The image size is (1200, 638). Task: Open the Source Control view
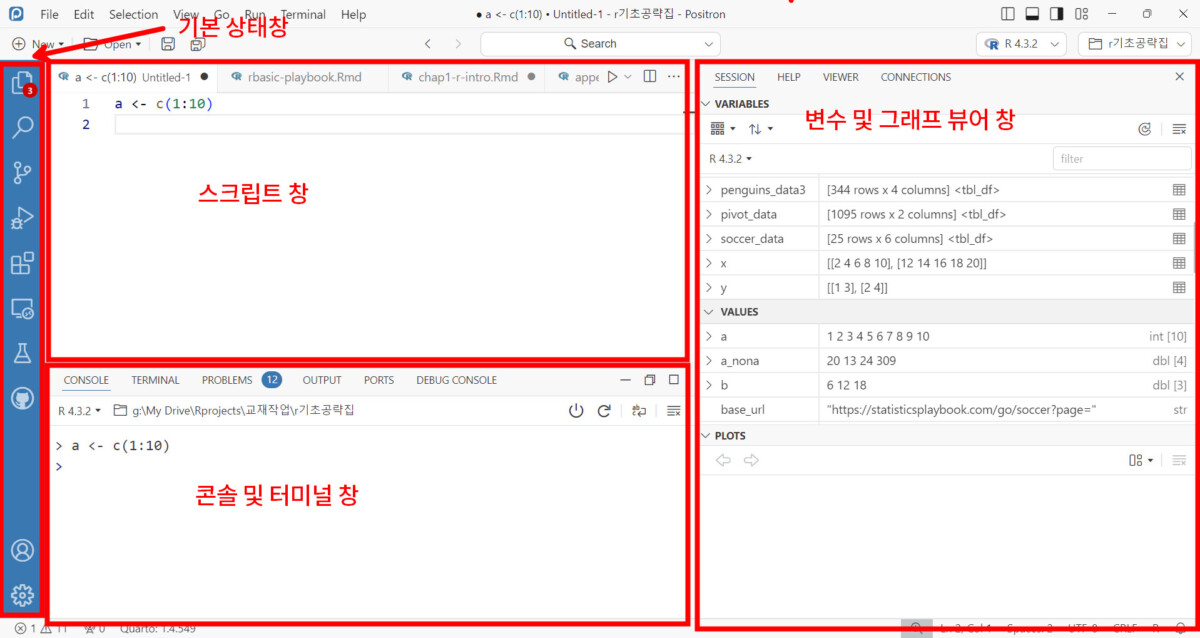(22, 173)
